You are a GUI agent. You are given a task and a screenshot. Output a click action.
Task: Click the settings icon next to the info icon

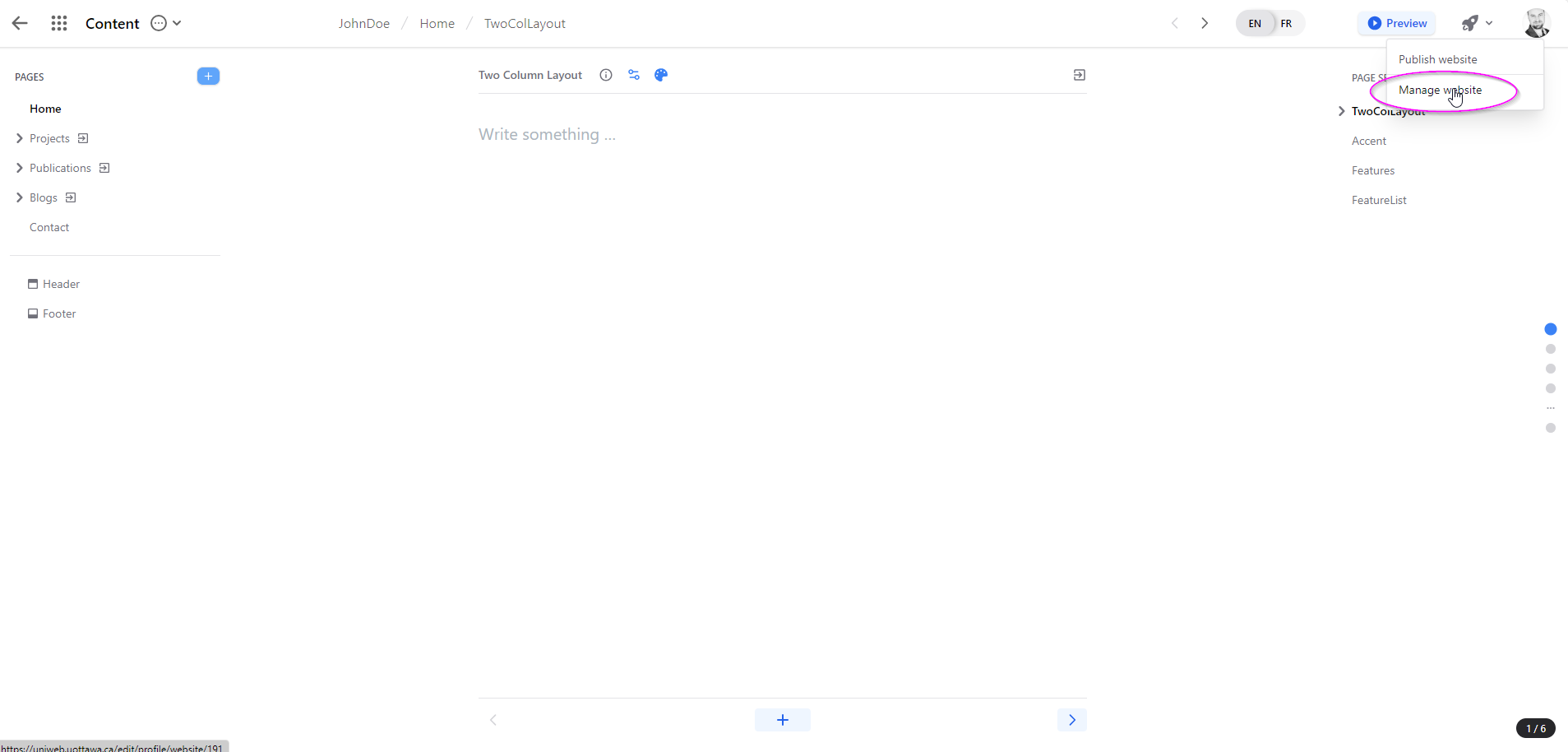634,75
